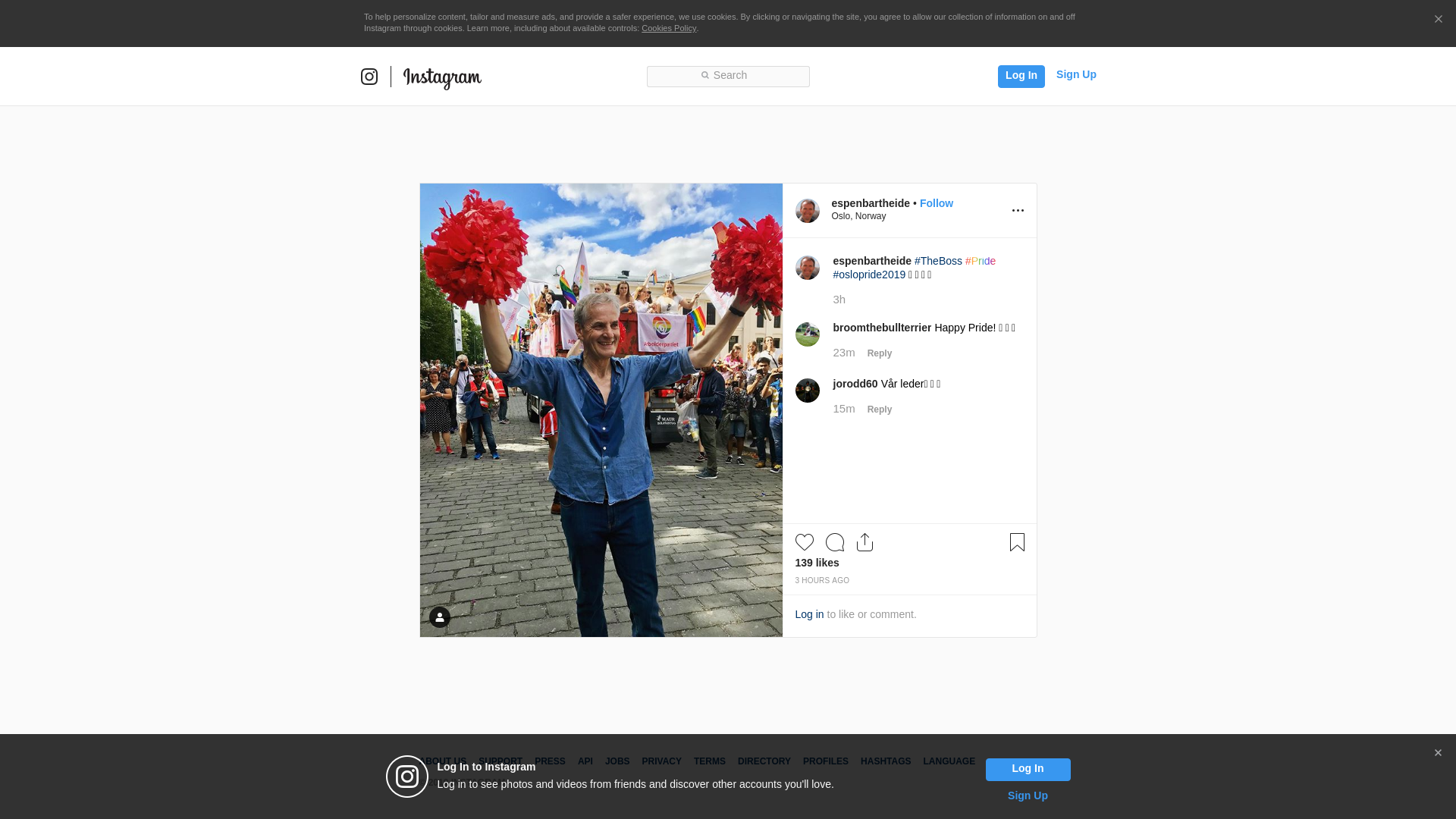1456x819 pixels.
Task: Save post with bookmark icon
Action: (1017, 542)
